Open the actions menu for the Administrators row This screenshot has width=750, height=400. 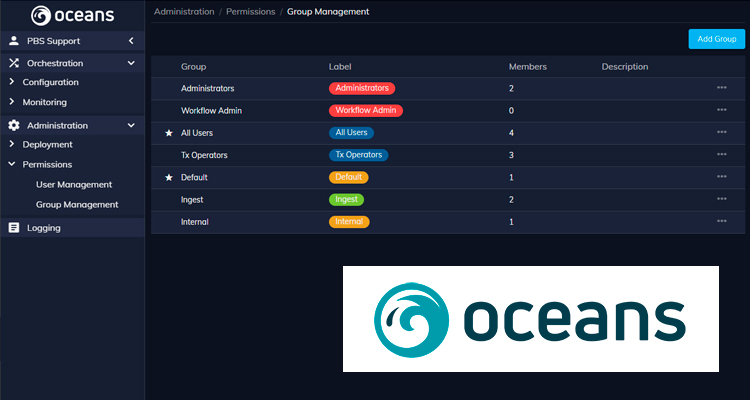[722, 88]
